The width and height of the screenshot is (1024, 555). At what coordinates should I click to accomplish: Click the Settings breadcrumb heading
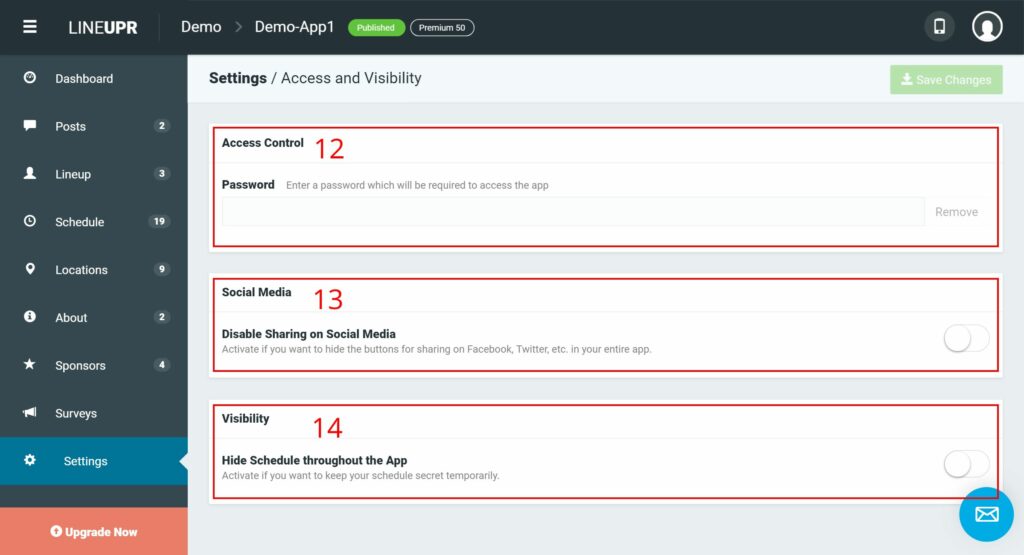point(238,78)
